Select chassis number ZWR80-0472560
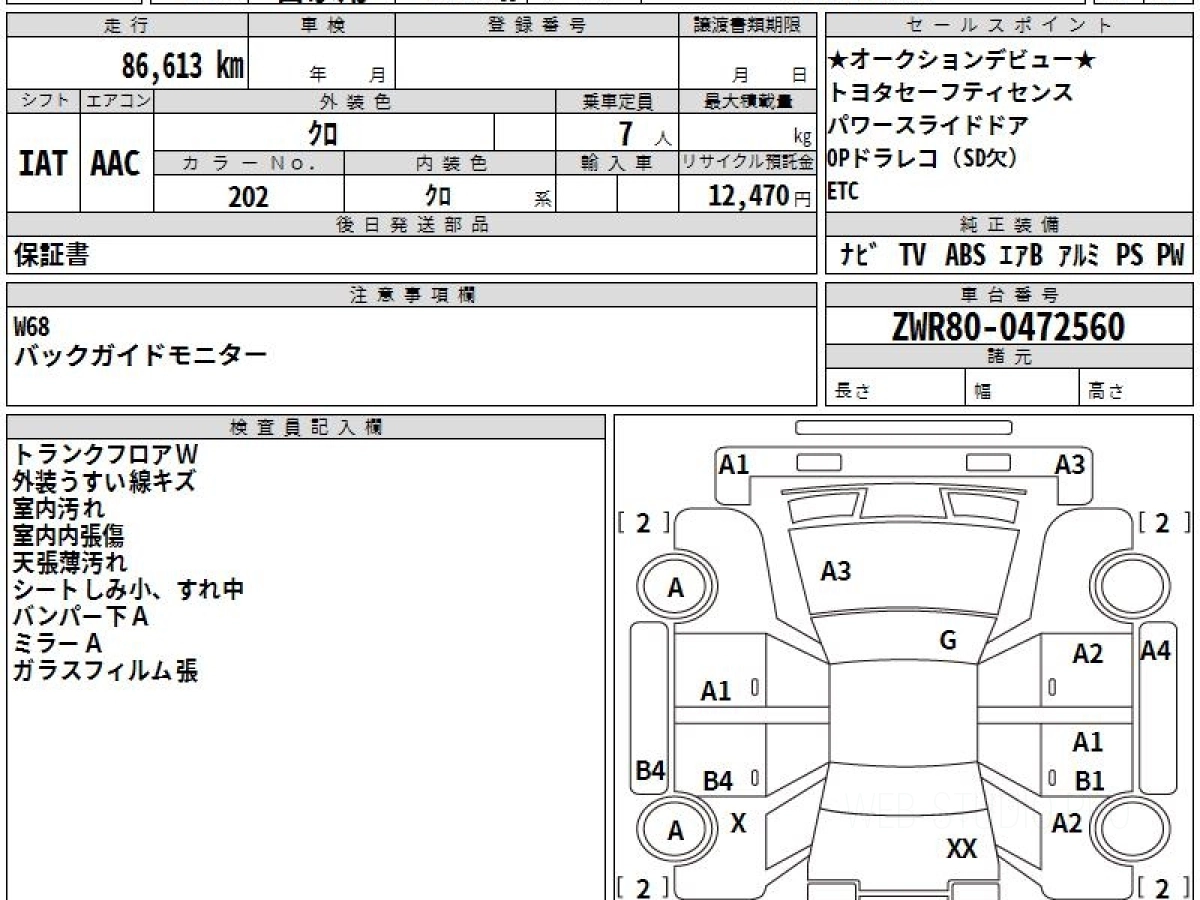 click(x=1008, y=326)
